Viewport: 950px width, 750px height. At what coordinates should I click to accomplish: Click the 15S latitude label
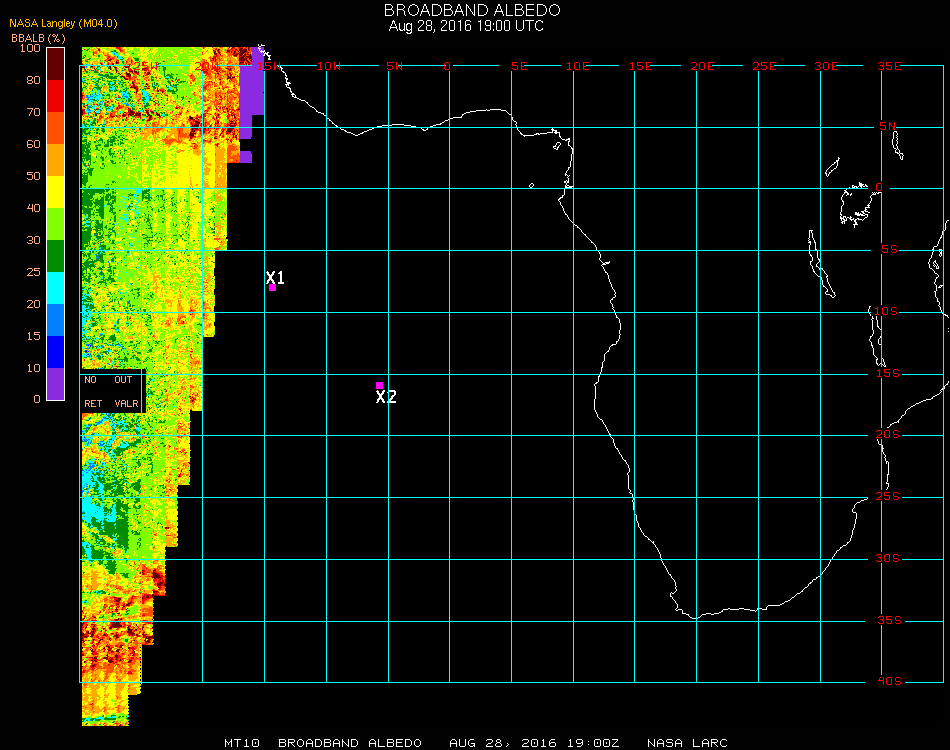(x=890, y=374)
